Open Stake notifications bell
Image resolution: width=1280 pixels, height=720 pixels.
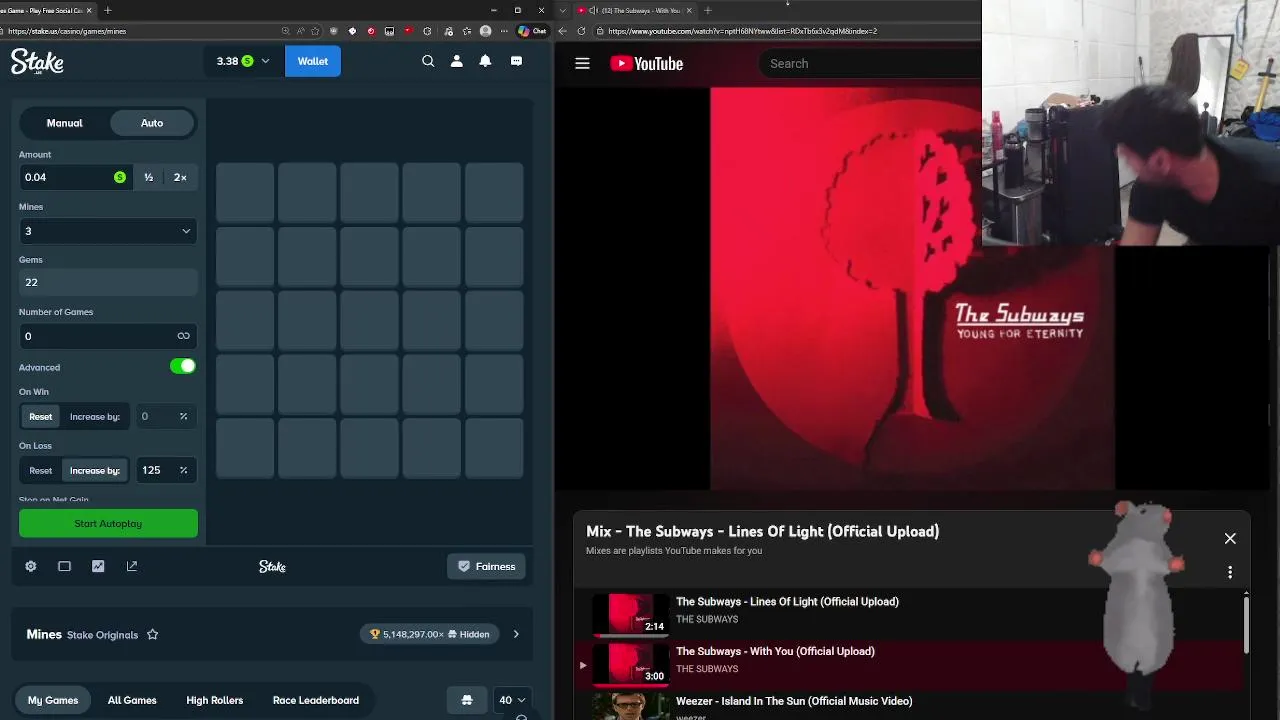coord(485,61)
